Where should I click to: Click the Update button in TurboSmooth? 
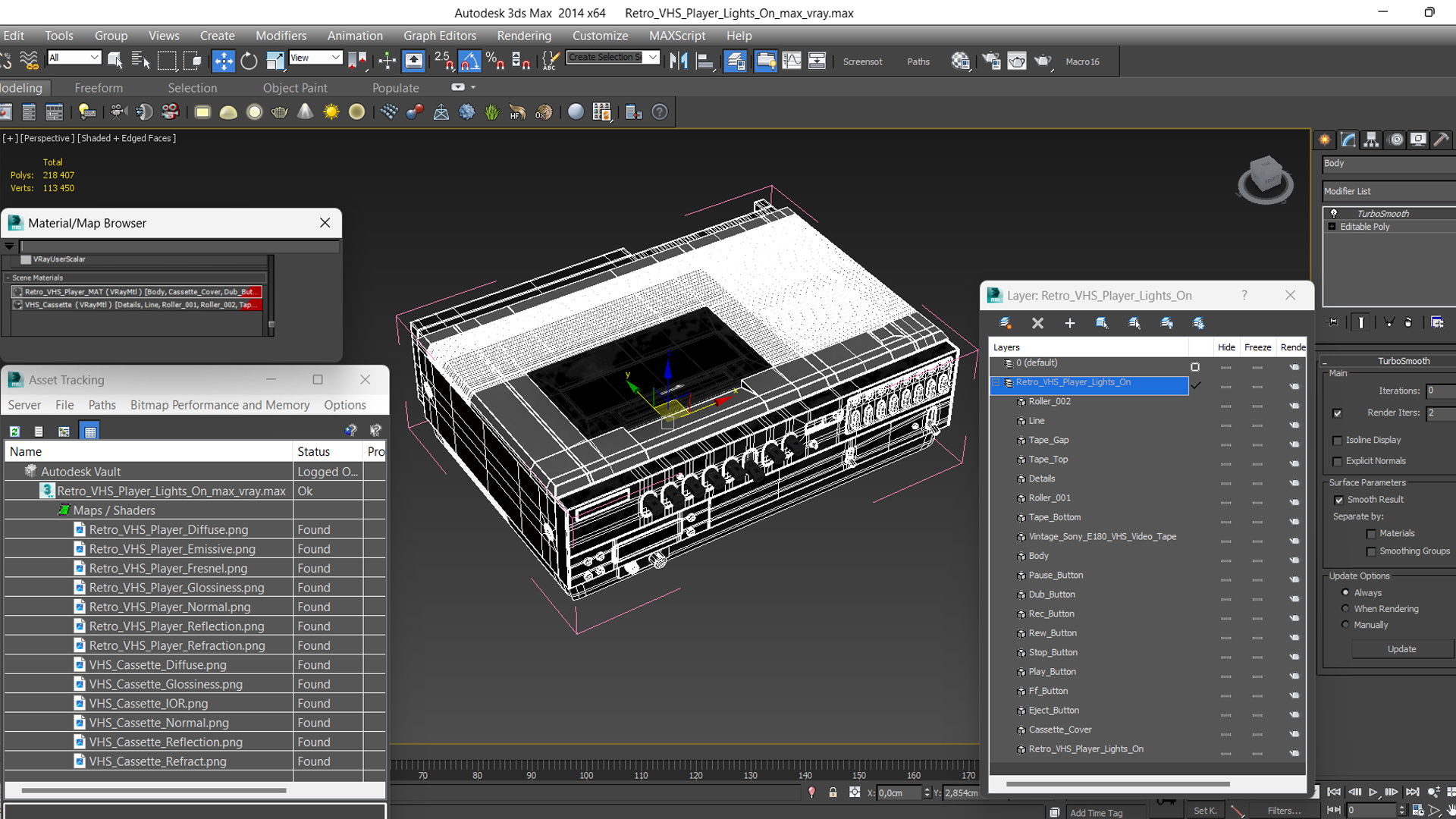pos(1401,649)
